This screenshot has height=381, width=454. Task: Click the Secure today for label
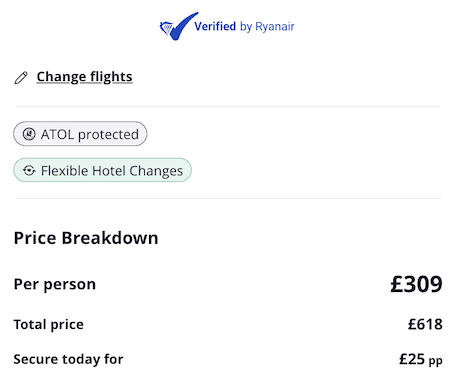pyautogui.click(x=68, y=359)
